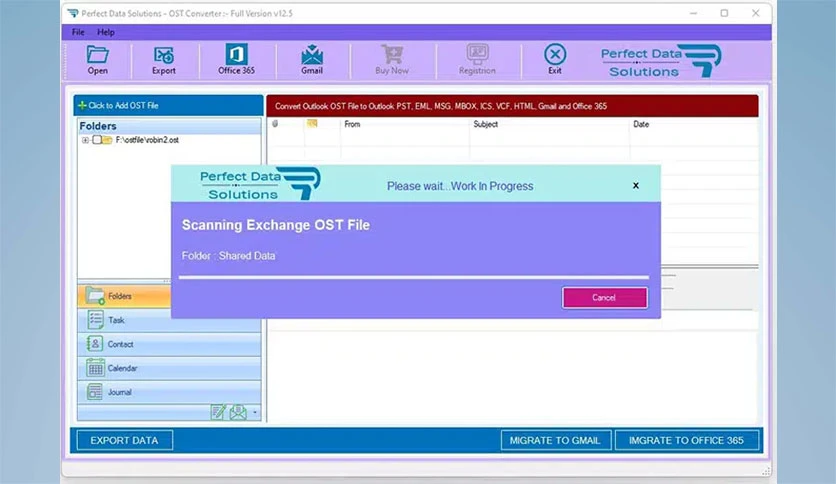836x484 pixels.
Task: Click the Journal book icon
Action: (95, 392)
